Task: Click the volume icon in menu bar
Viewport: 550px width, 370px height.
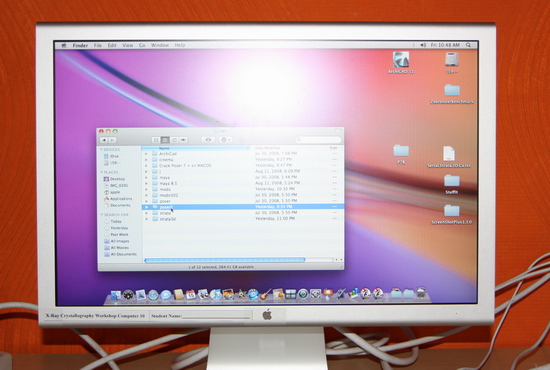Action: 423,45
